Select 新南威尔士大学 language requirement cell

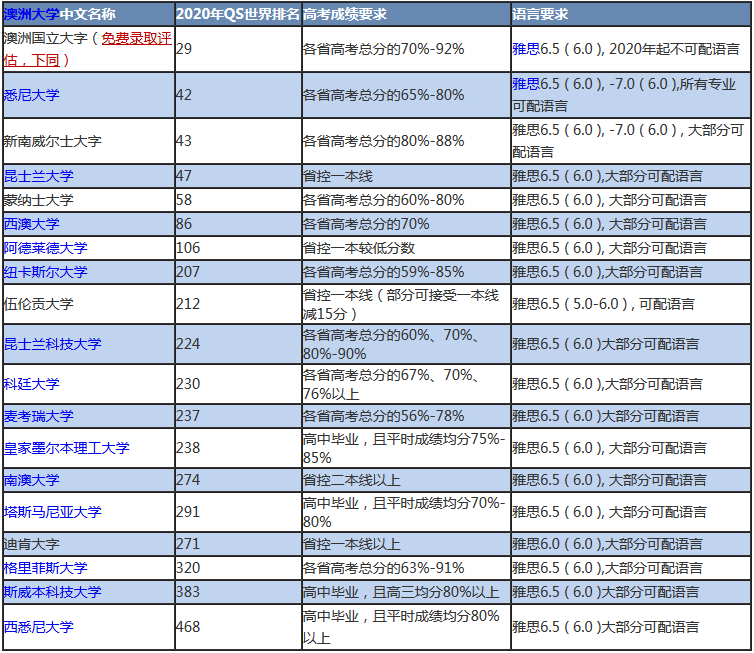[x=630, y=141]
